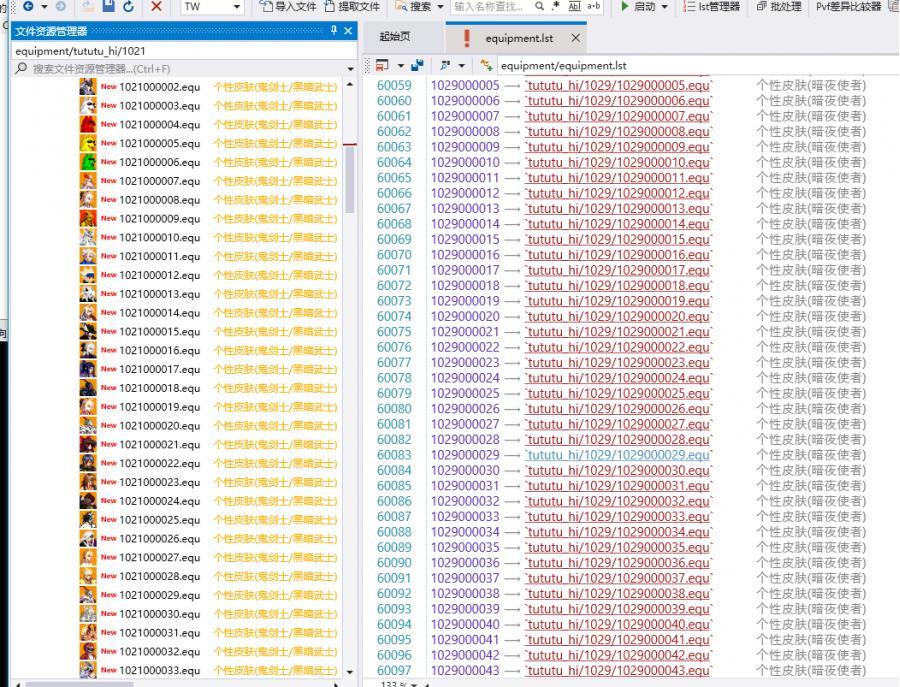Click the red X delete icon
The image size is (900, 687).
[157, 6]
